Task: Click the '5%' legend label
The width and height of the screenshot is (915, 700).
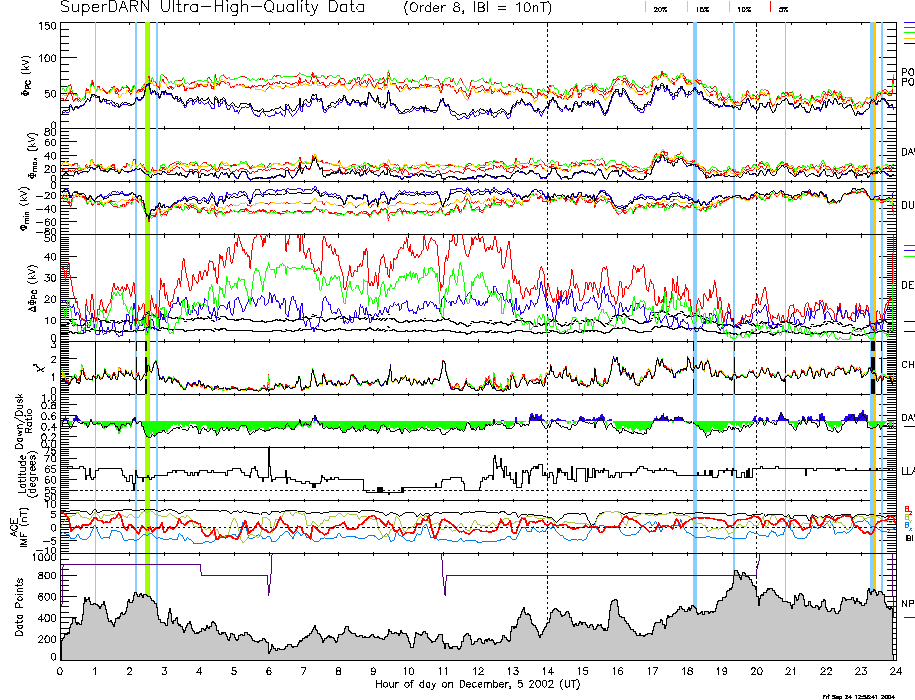Action: click(783, 9)
